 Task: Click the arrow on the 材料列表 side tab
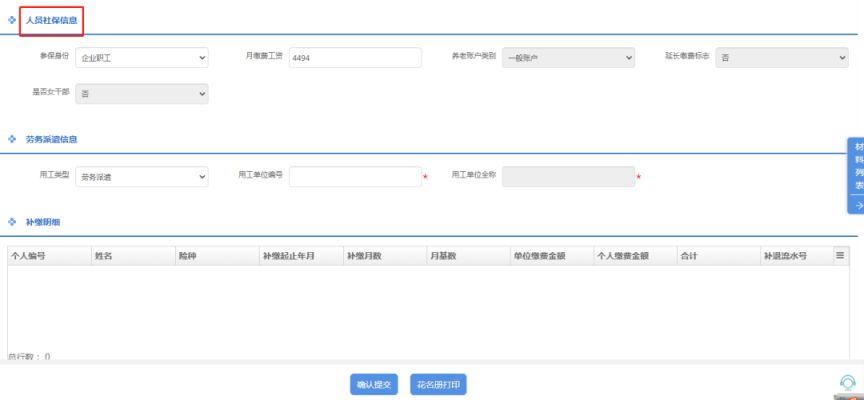coord(858,206)
